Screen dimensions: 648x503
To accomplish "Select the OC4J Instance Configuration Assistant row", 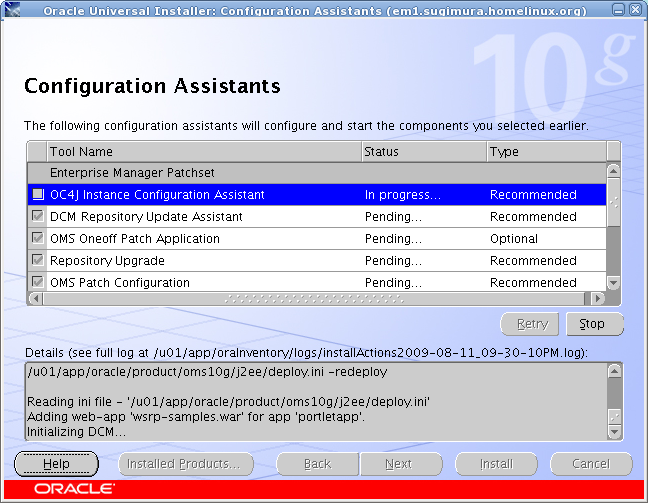I will pyautogui.click(x=317, y=194).
